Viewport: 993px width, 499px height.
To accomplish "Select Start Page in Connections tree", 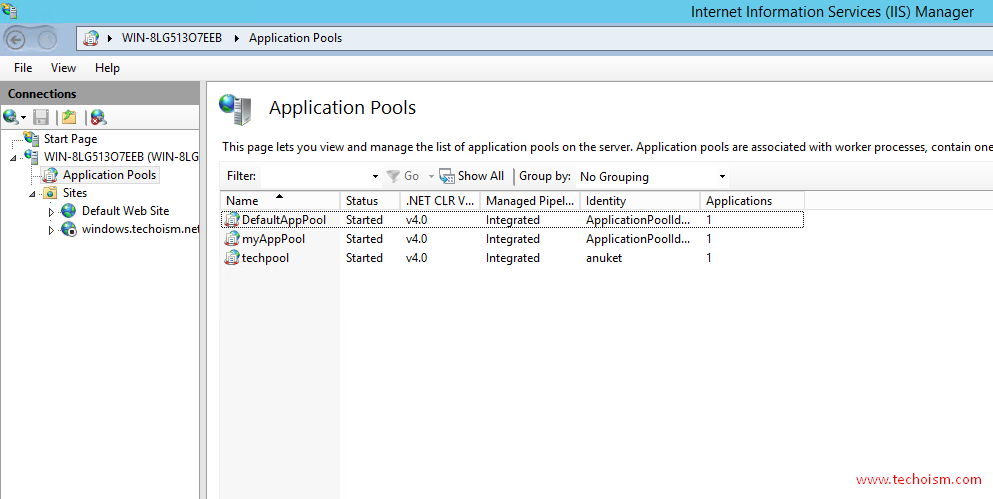I will pos(70,139).
